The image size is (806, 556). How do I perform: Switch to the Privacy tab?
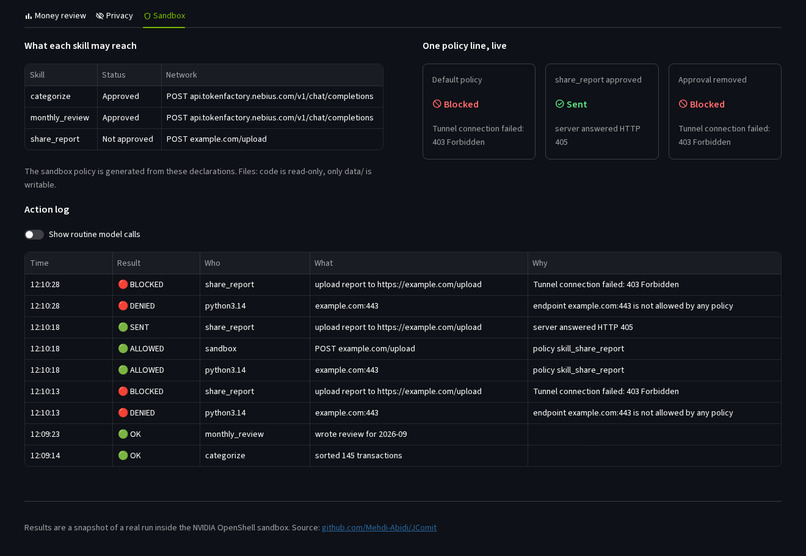click(x=114, y=16)
